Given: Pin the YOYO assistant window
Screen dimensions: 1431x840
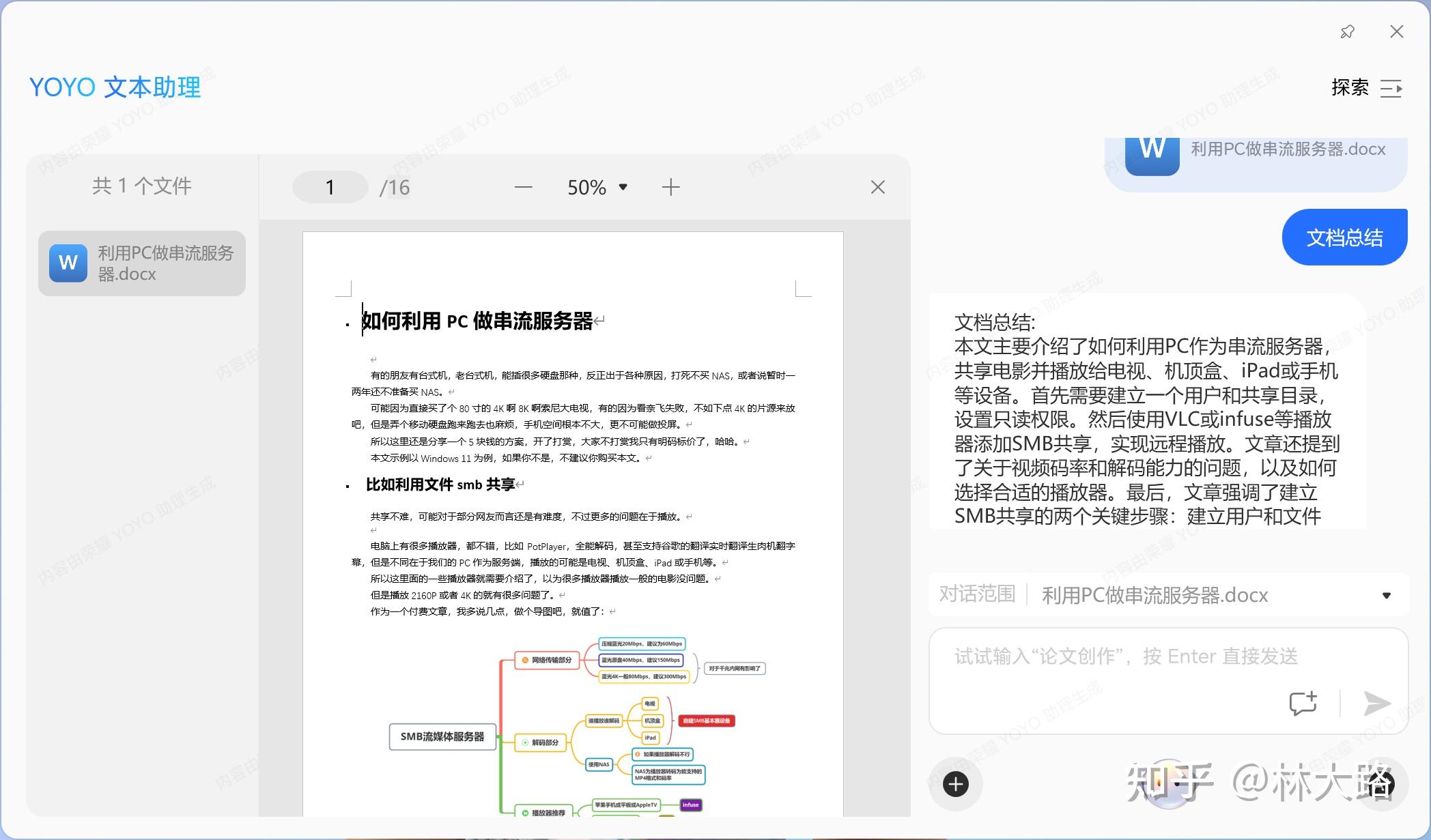Looking at the screenshot, I should [1347, 31].
